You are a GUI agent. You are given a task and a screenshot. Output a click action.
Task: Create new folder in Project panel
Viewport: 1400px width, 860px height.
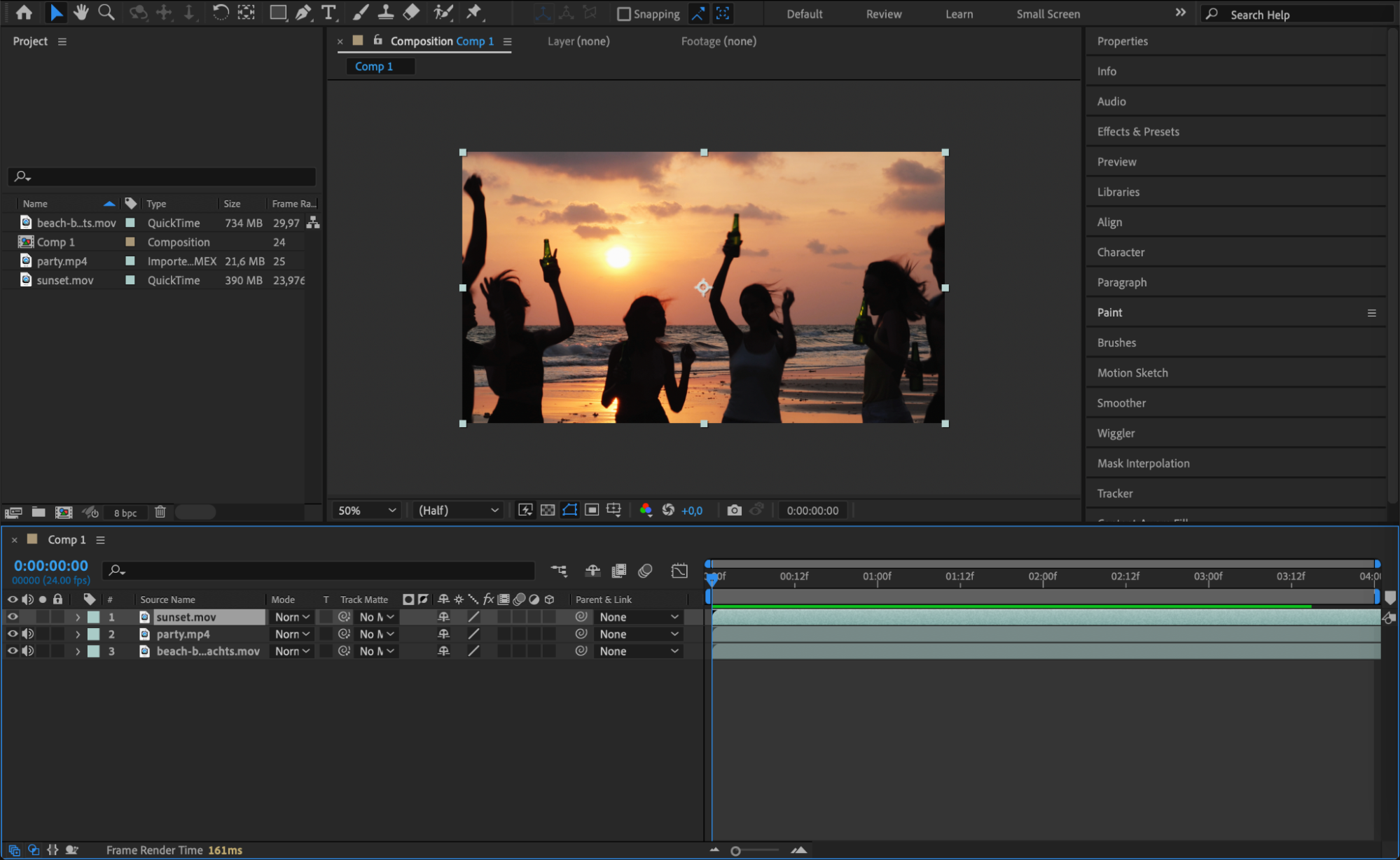[39, 512]
